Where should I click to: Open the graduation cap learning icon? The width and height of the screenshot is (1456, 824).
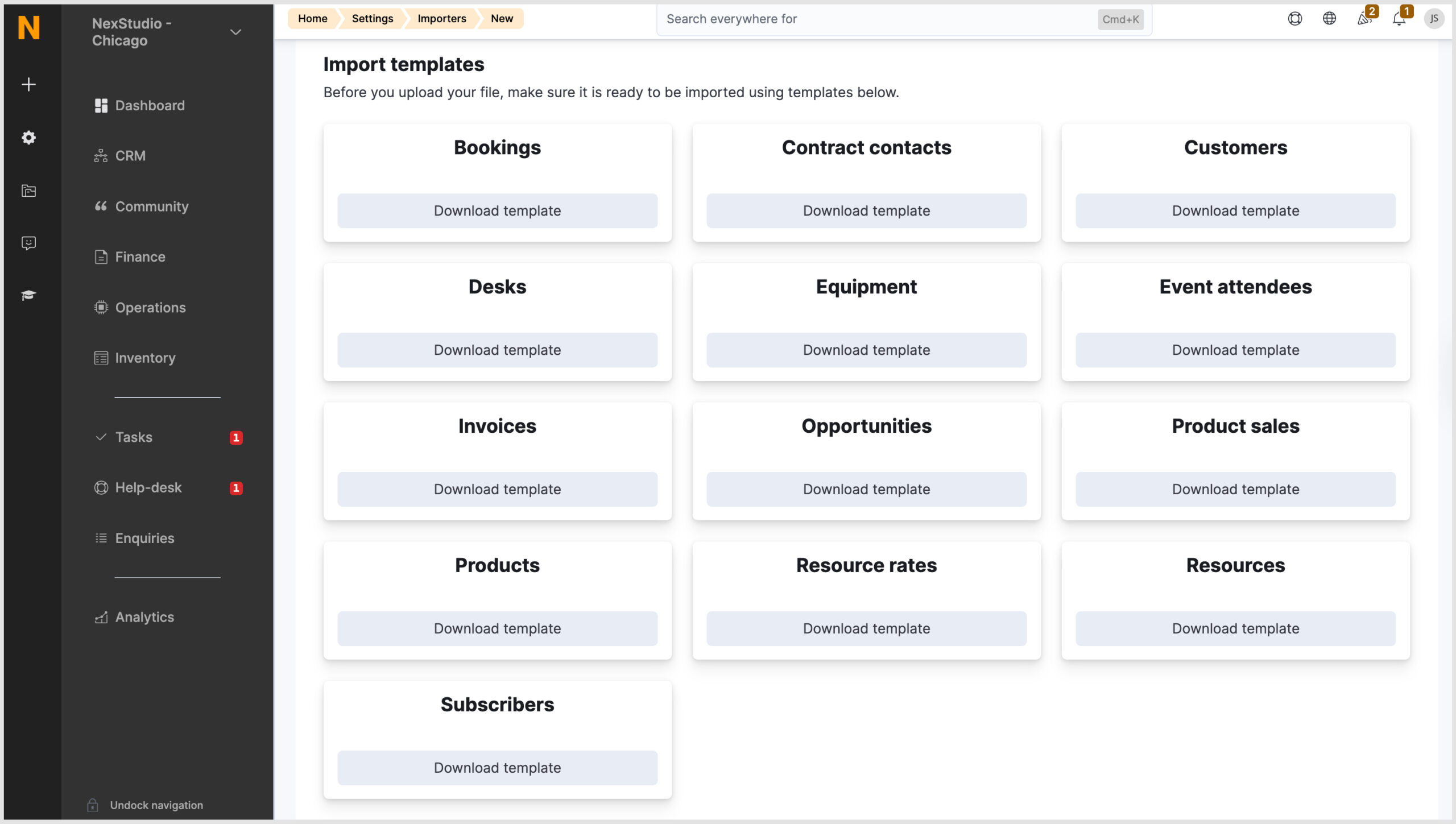[x=28, y=295]
